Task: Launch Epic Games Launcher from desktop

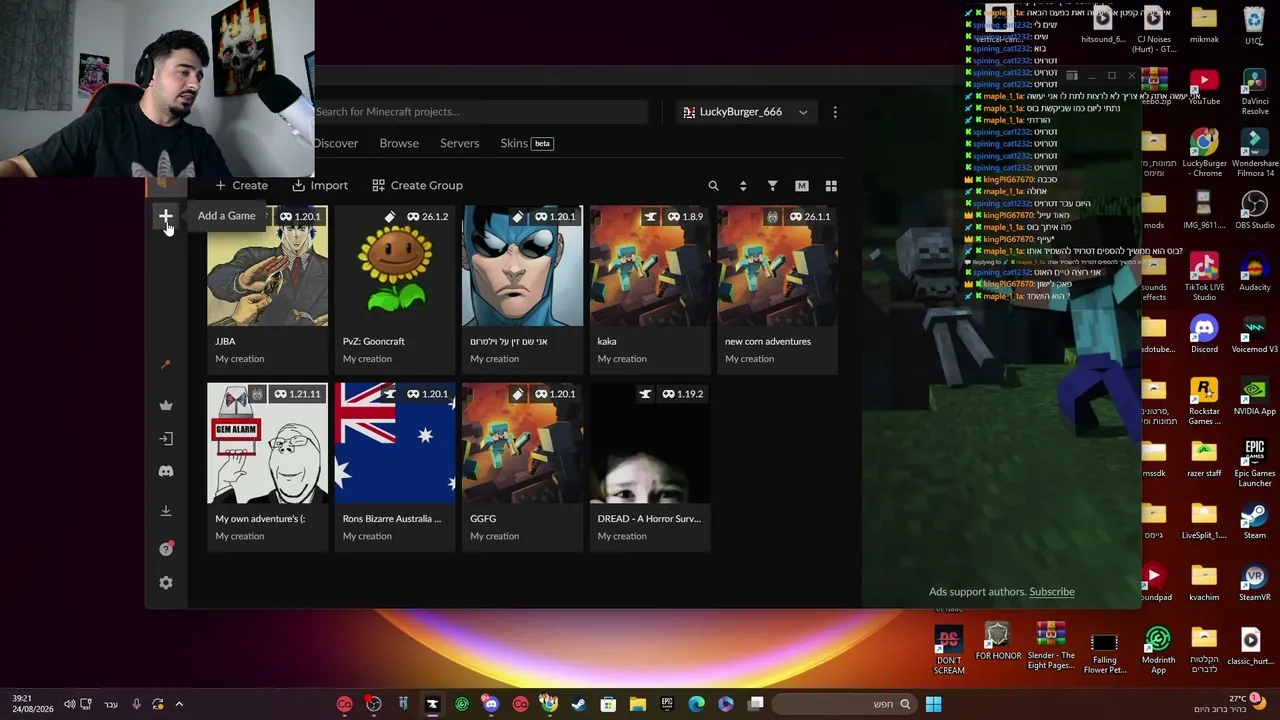Action: [1254, 463]
